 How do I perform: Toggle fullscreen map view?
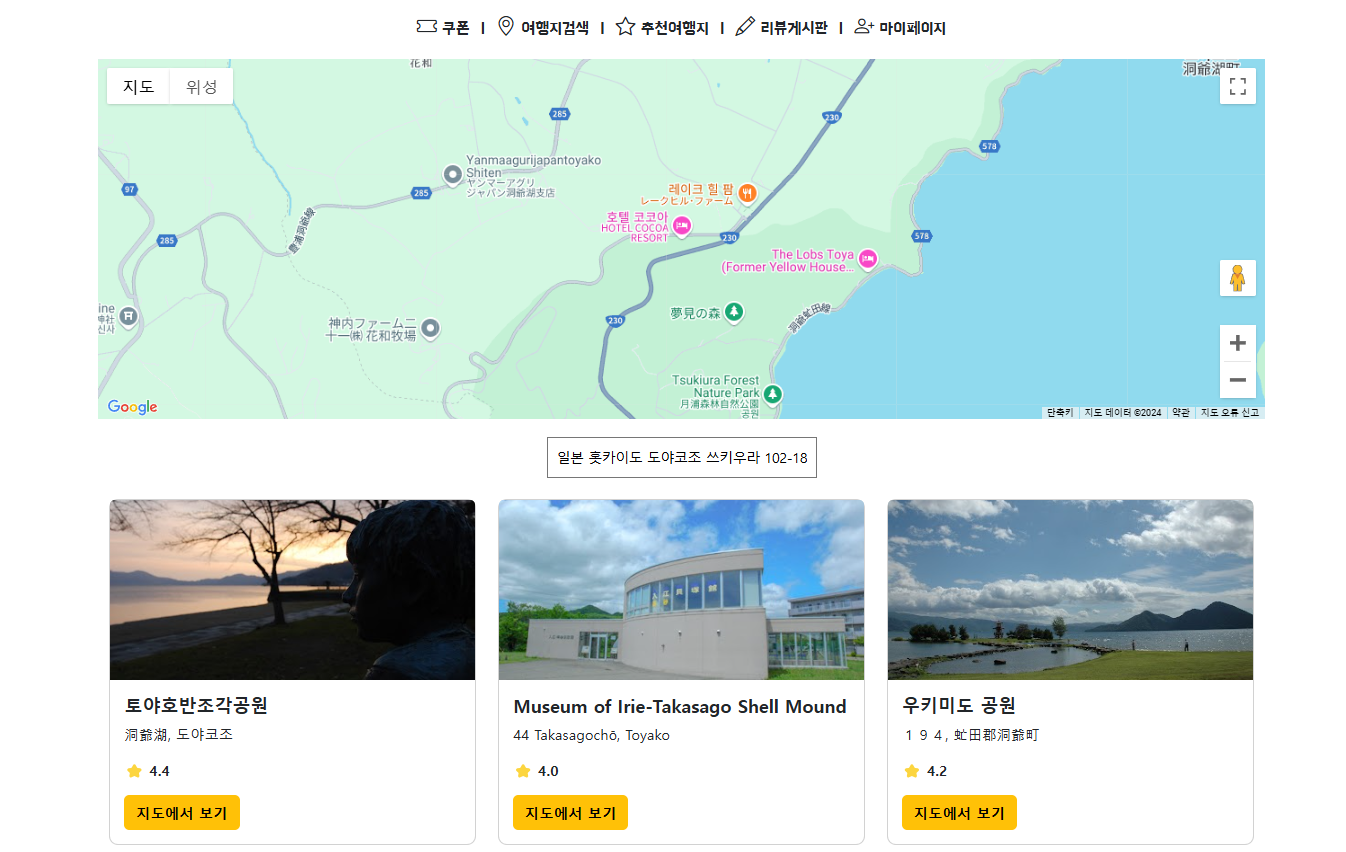(x=1238, y=87)
